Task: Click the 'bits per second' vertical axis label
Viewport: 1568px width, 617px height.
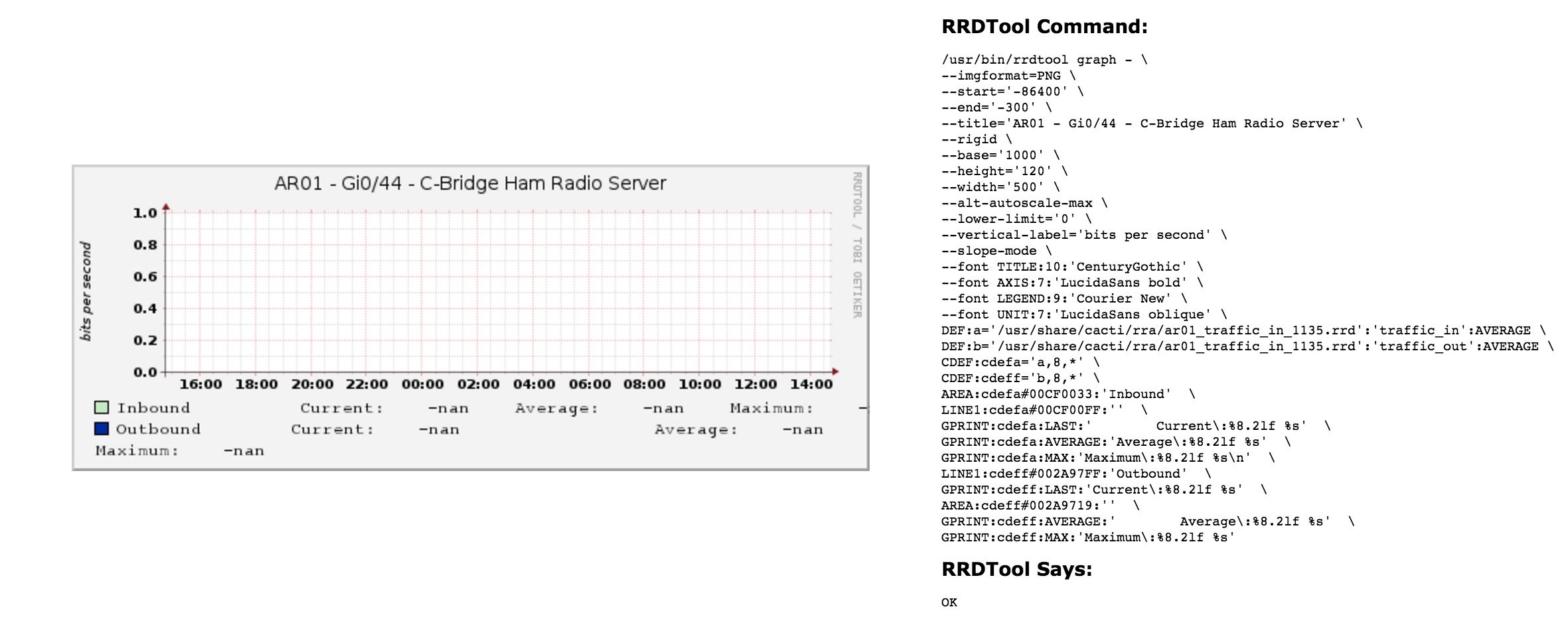Action: tap(86, 292)
